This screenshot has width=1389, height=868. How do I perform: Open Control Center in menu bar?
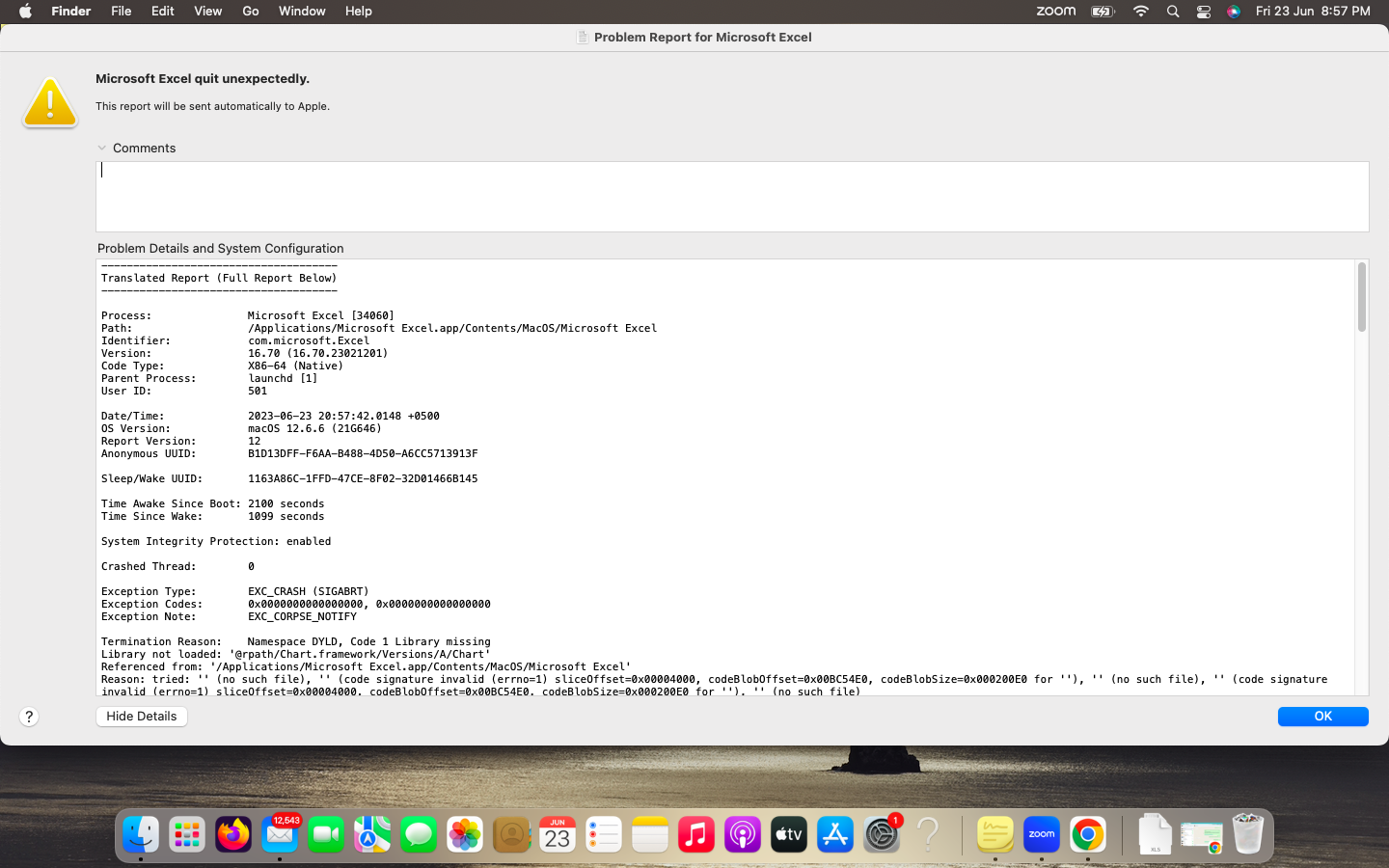click(1204, 12)
